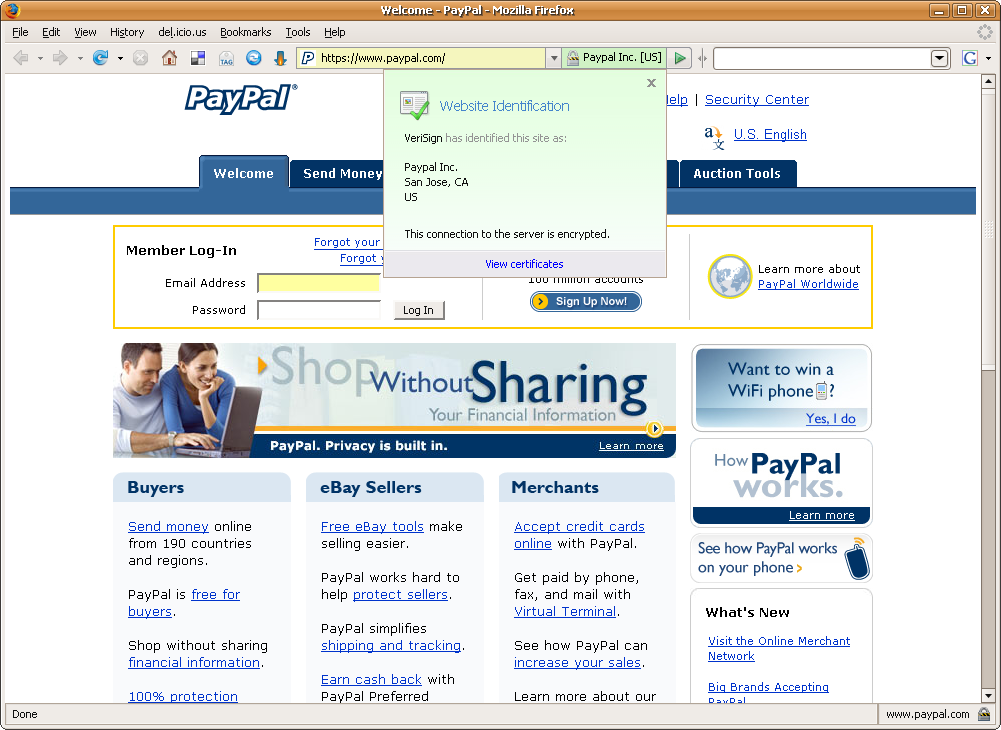
Task: Click the Log In button
Action: [x=418, y=310]
